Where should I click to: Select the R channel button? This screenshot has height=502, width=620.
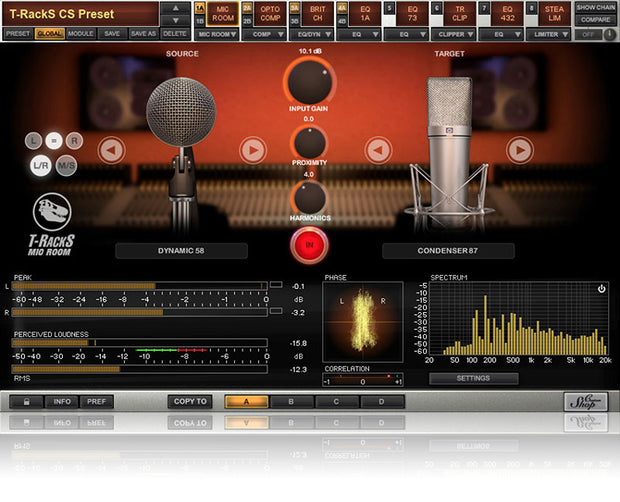pos(74,141)
